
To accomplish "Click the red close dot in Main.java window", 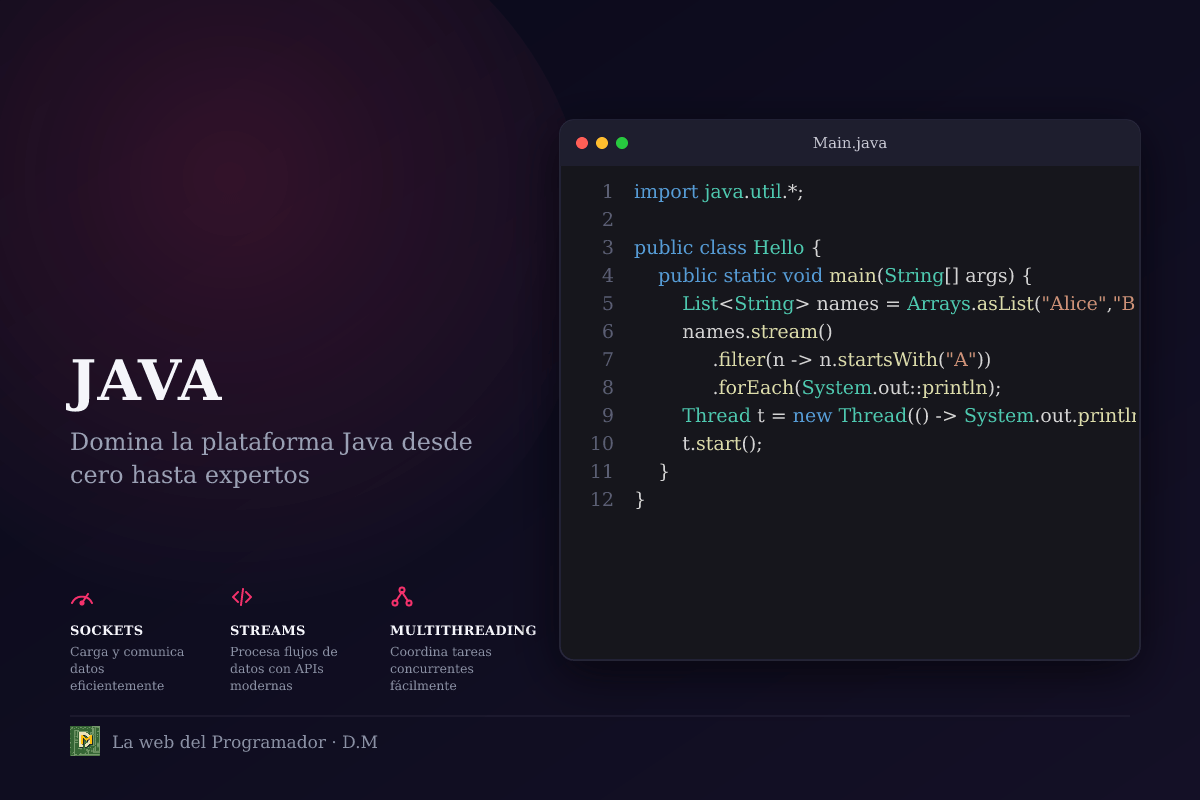I will tap(582, 143).
